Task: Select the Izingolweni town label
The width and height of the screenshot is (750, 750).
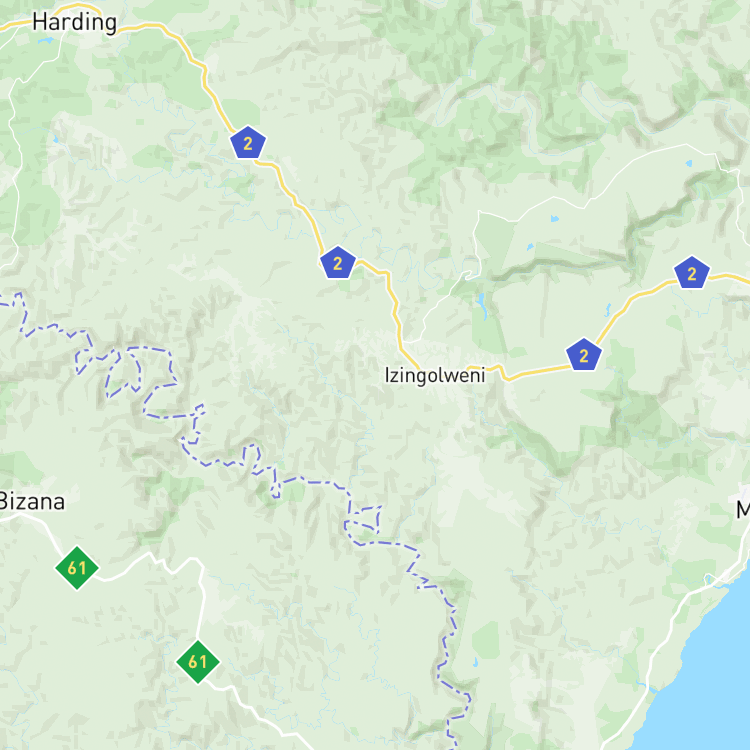Action: pos(435,375)
